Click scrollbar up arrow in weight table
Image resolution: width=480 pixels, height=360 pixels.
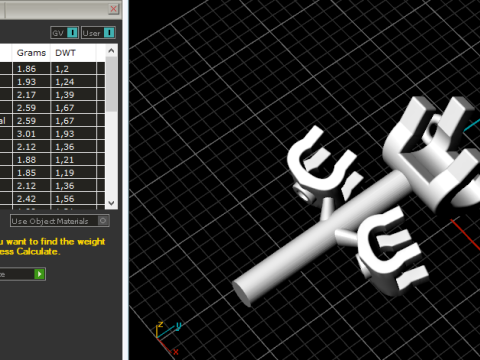click(111, 51)
